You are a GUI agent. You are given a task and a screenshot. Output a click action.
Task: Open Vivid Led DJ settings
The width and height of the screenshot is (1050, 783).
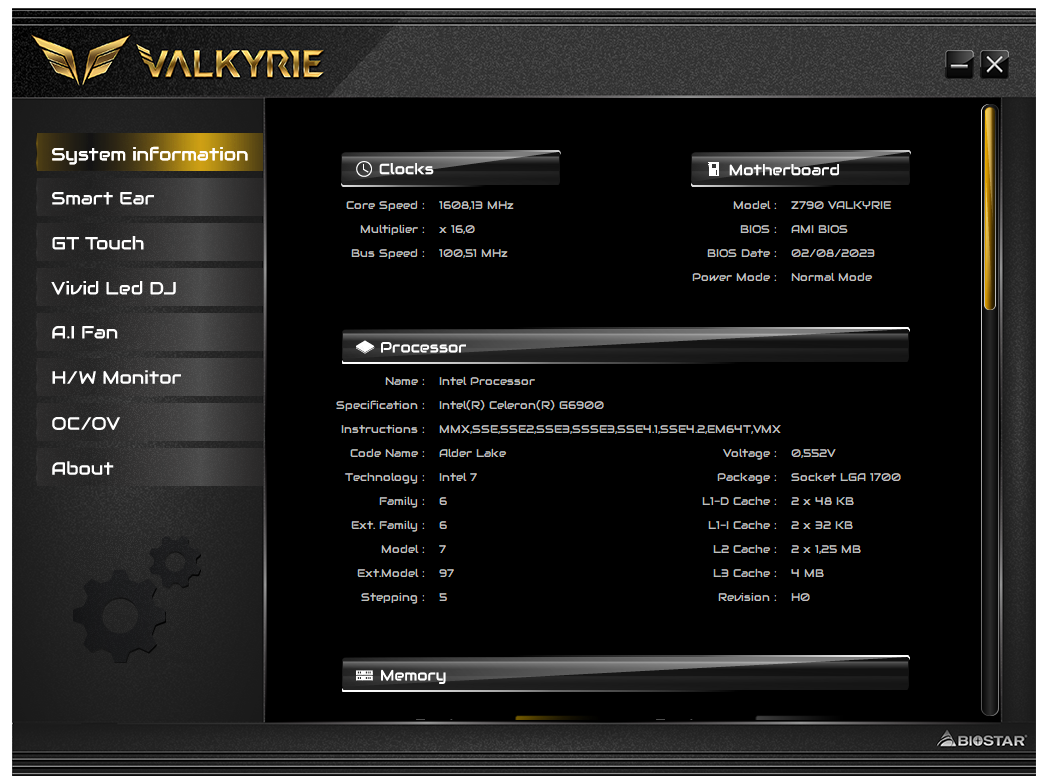pyautogui.click(x=150, y=288)
